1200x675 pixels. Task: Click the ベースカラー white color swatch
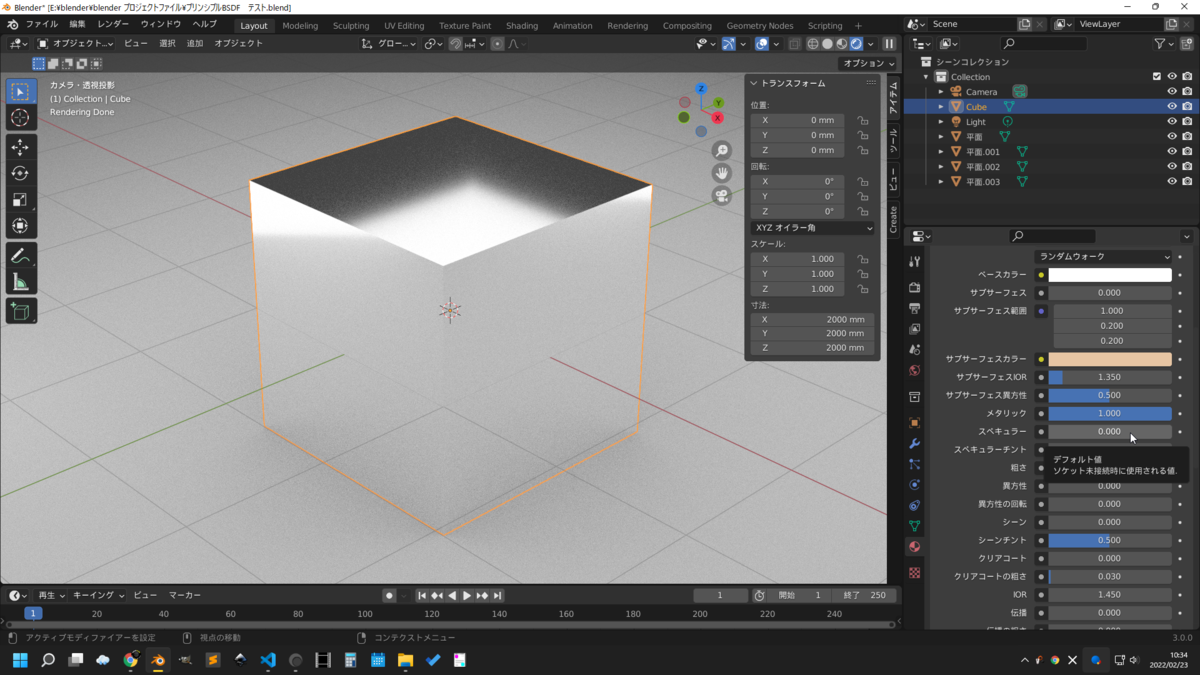pos(1110,274)
